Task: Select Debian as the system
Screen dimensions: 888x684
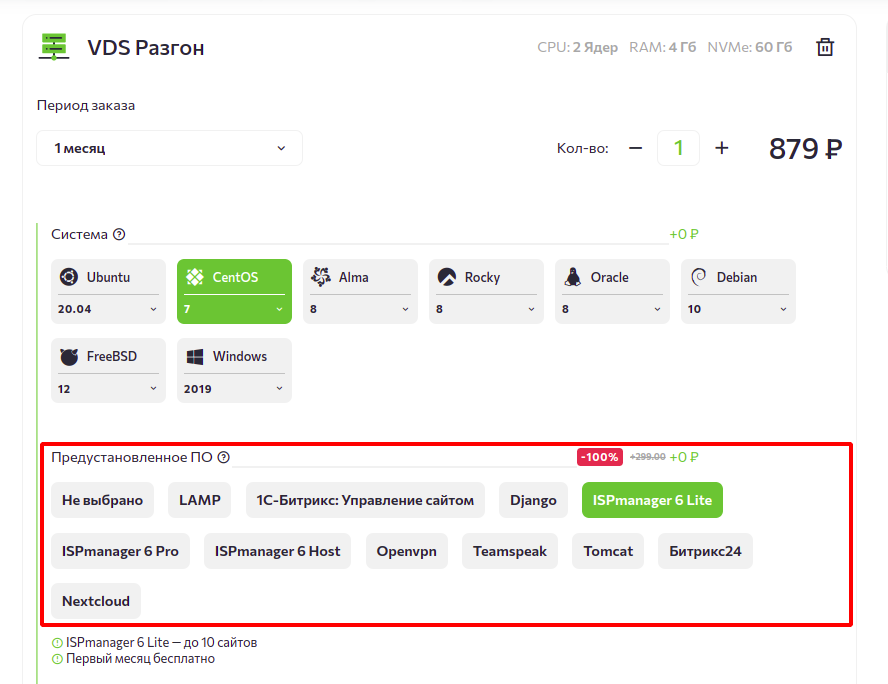Action: click(738, 277)
